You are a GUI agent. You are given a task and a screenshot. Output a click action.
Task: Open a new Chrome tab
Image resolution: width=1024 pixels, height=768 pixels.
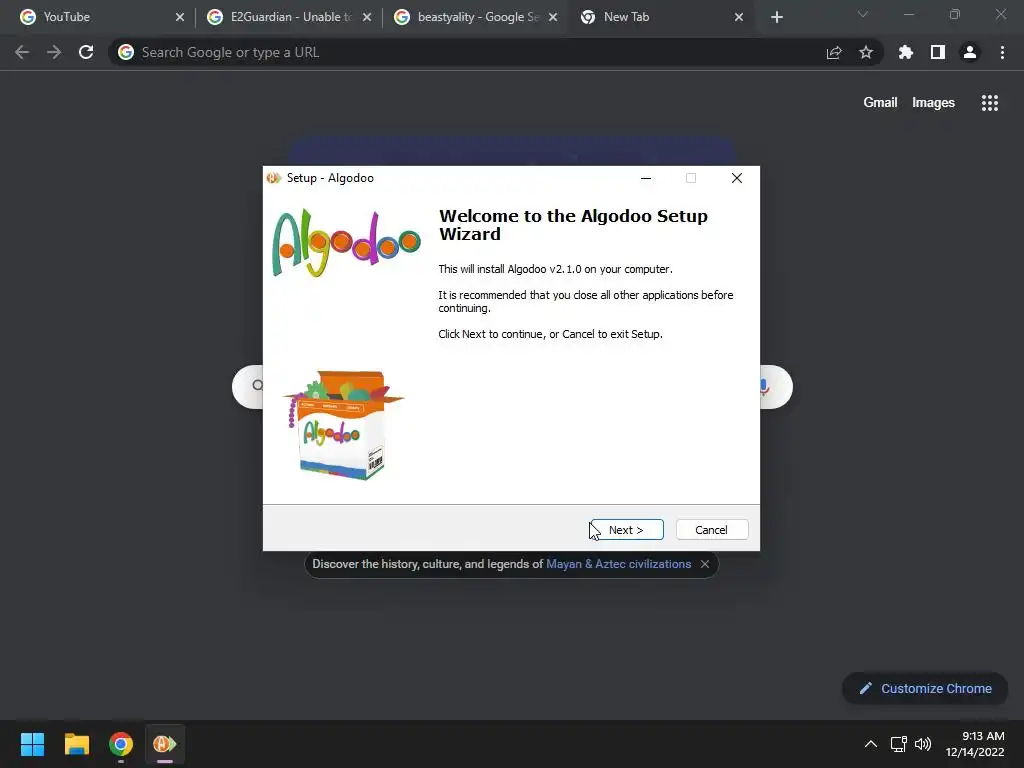pyautogui.click(x=776, y=17)
